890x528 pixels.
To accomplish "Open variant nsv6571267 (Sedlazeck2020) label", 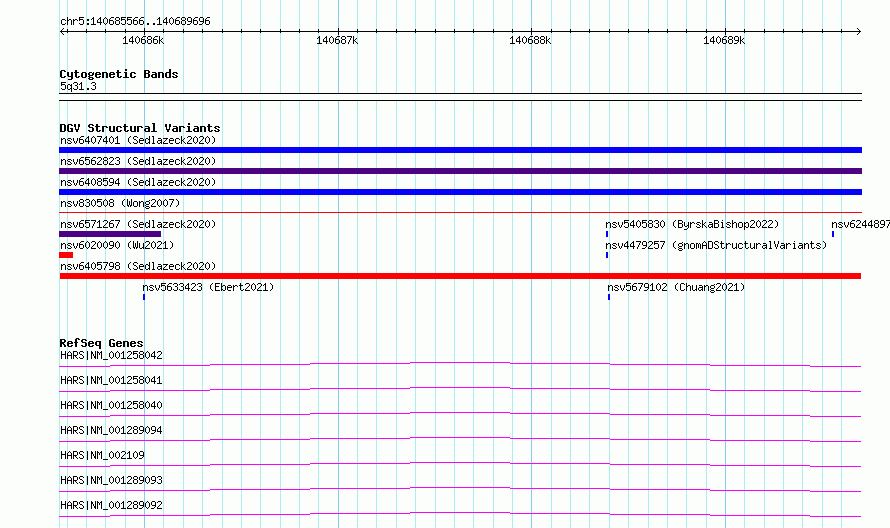I will [138, 224].
